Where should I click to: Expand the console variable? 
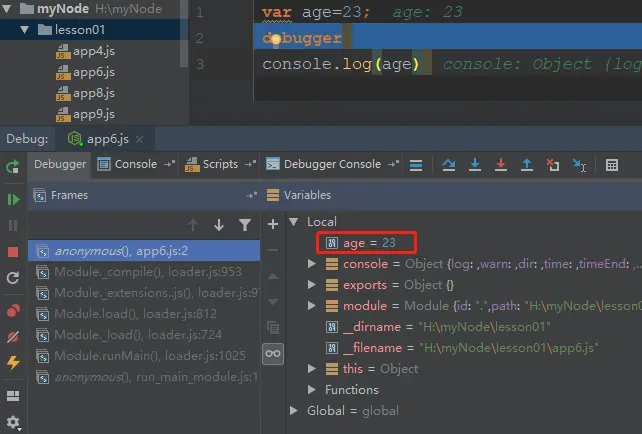(312, 264)
